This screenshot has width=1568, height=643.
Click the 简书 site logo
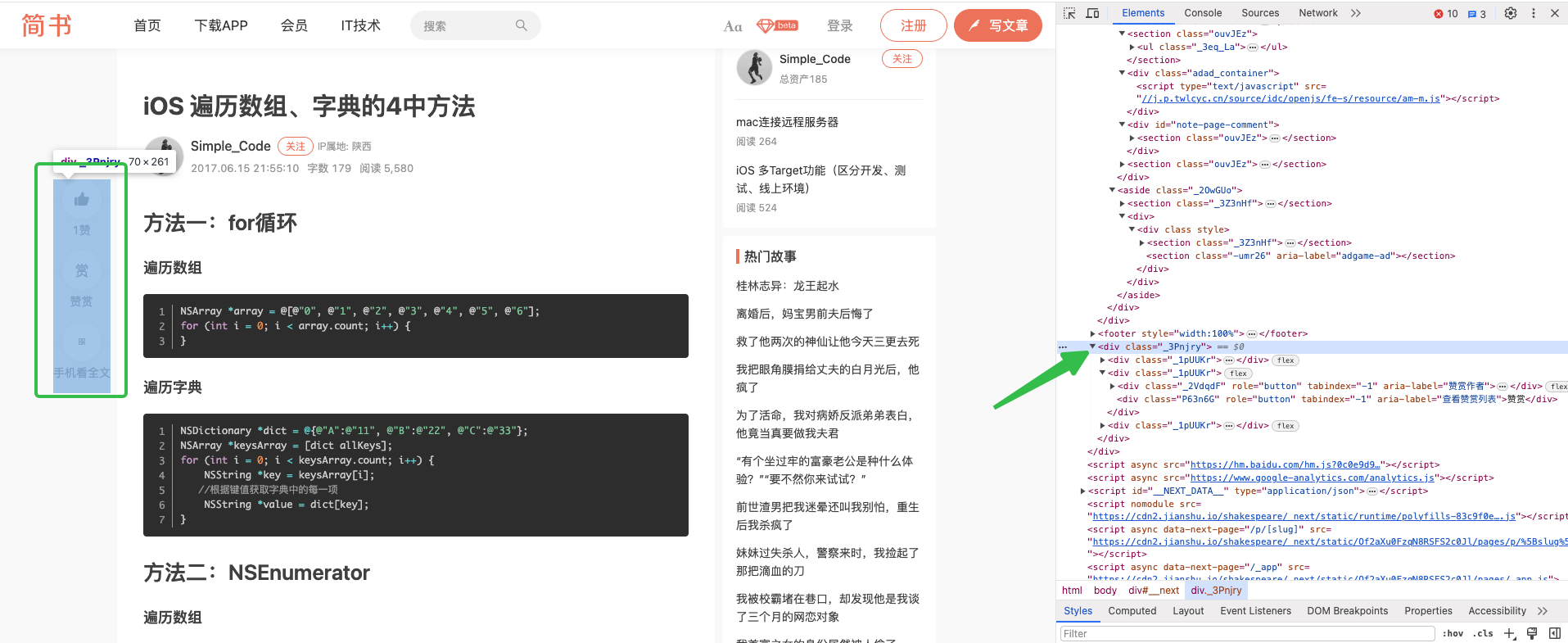pyautogui.click(x=46, y=25)
